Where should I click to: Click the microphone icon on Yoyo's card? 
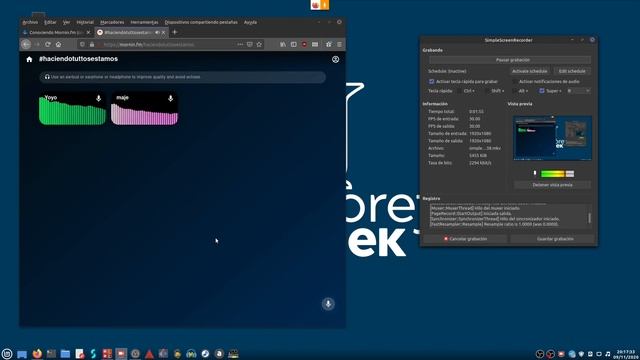[x=98, y=98]
